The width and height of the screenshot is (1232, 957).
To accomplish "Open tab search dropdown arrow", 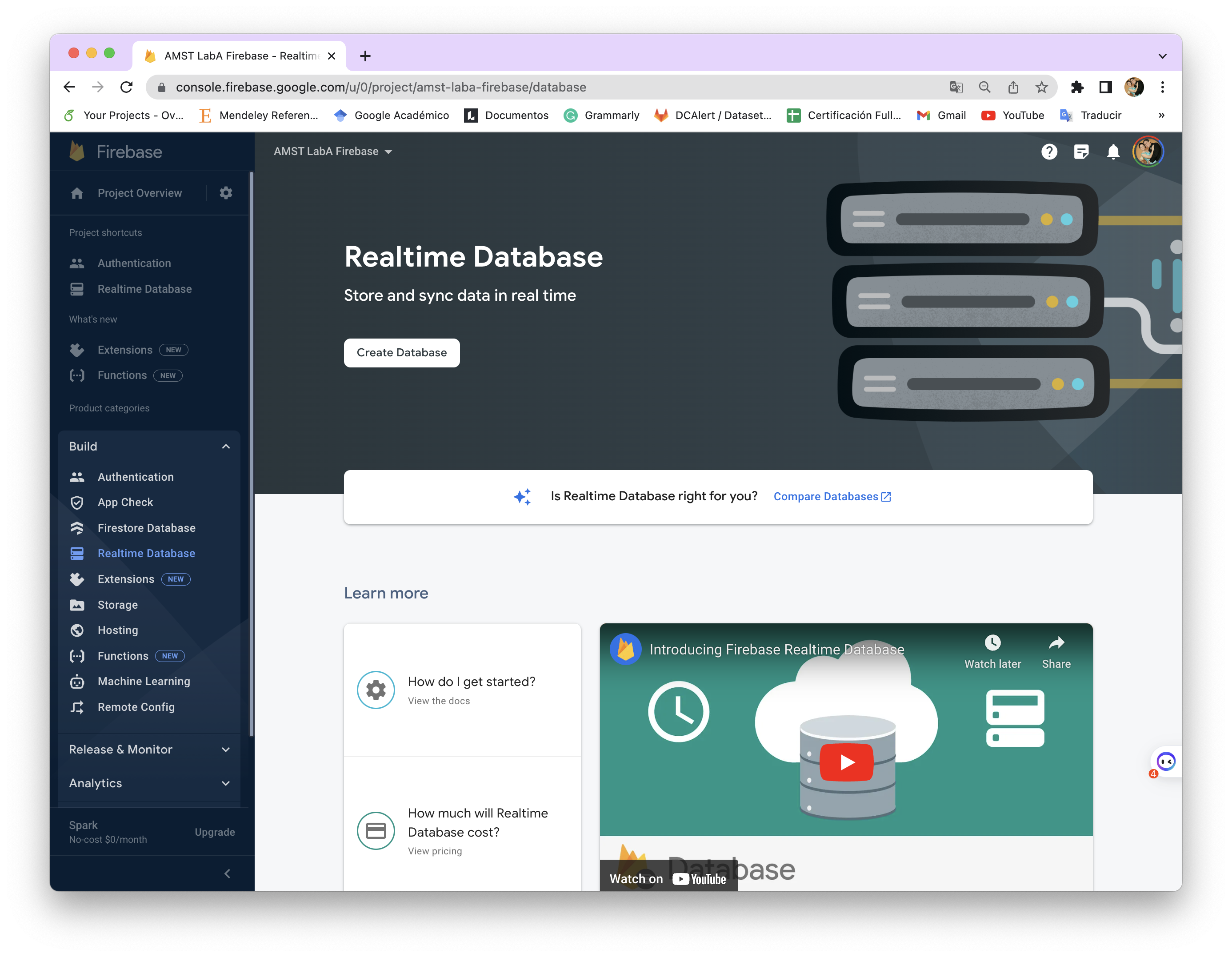I will click(x=1162, y=56).
